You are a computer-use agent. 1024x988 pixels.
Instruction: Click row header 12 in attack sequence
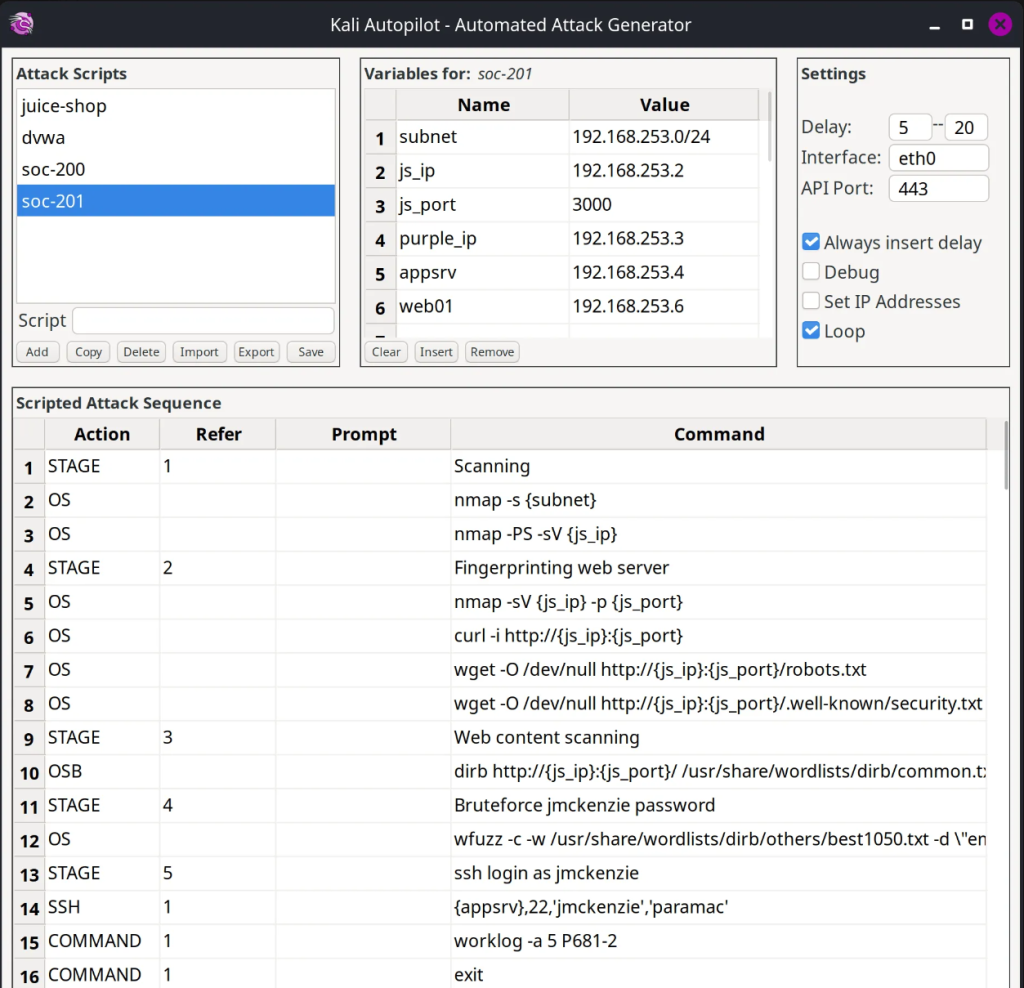pos(29,840)
